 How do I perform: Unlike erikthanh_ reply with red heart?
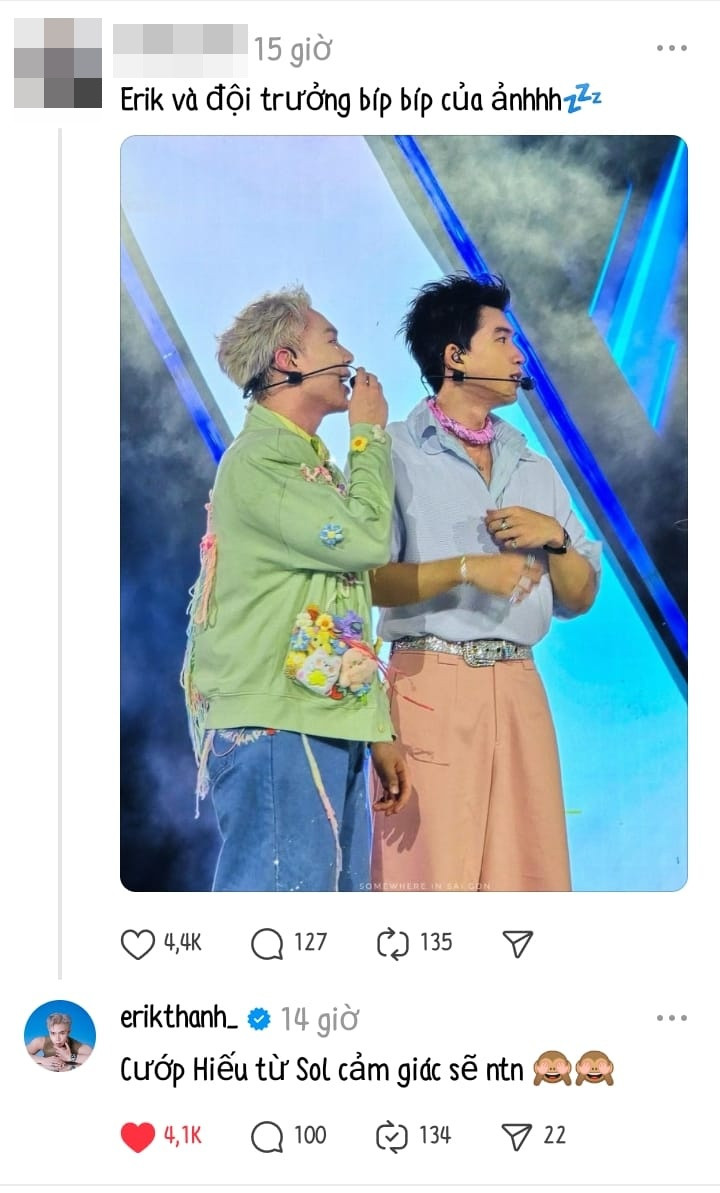(138, 1137)
